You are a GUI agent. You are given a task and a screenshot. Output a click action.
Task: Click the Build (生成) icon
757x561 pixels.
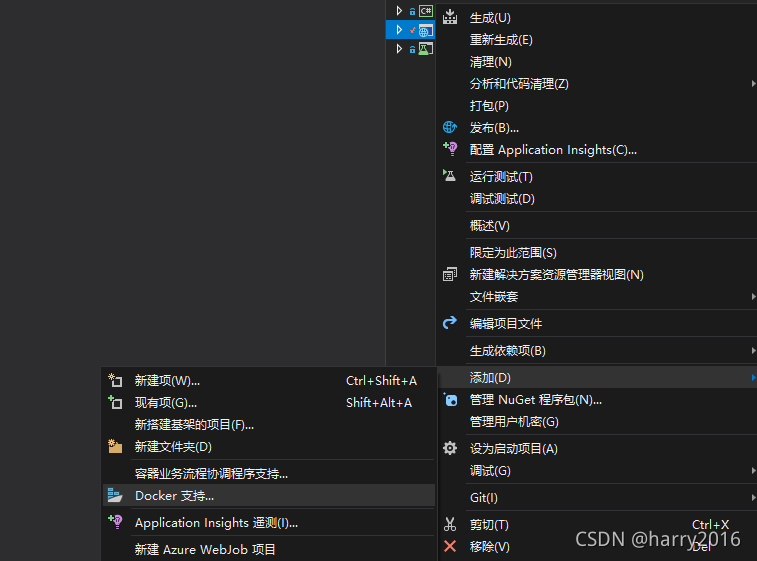450,17
